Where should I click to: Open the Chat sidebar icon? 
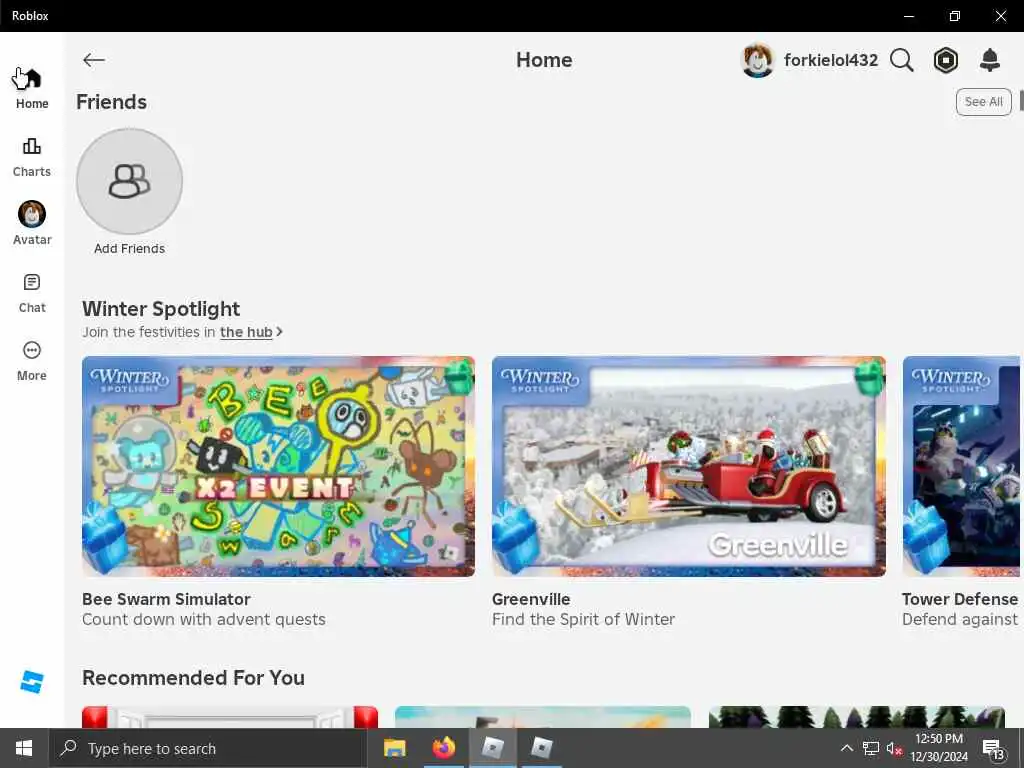coord(31,282)
